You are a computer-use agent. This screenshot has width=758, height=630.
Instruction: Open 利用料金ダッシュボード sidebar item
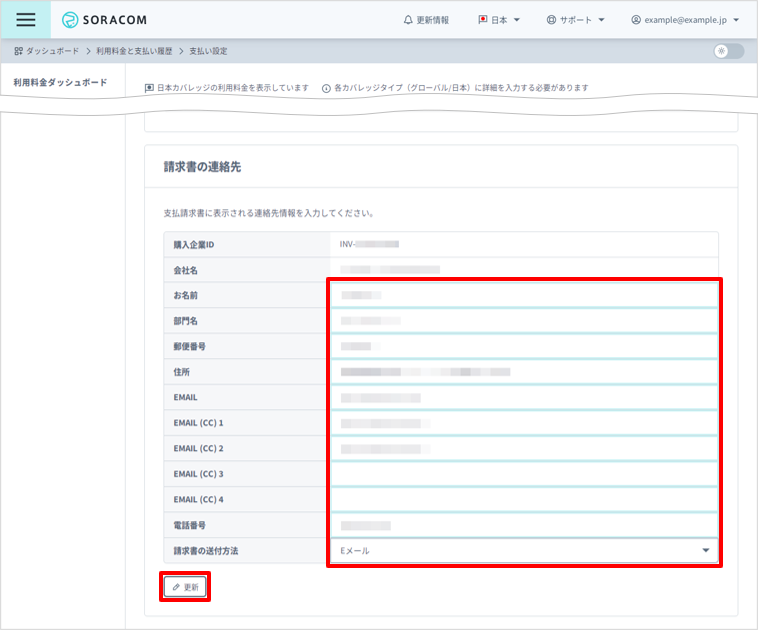pos(60,82)
